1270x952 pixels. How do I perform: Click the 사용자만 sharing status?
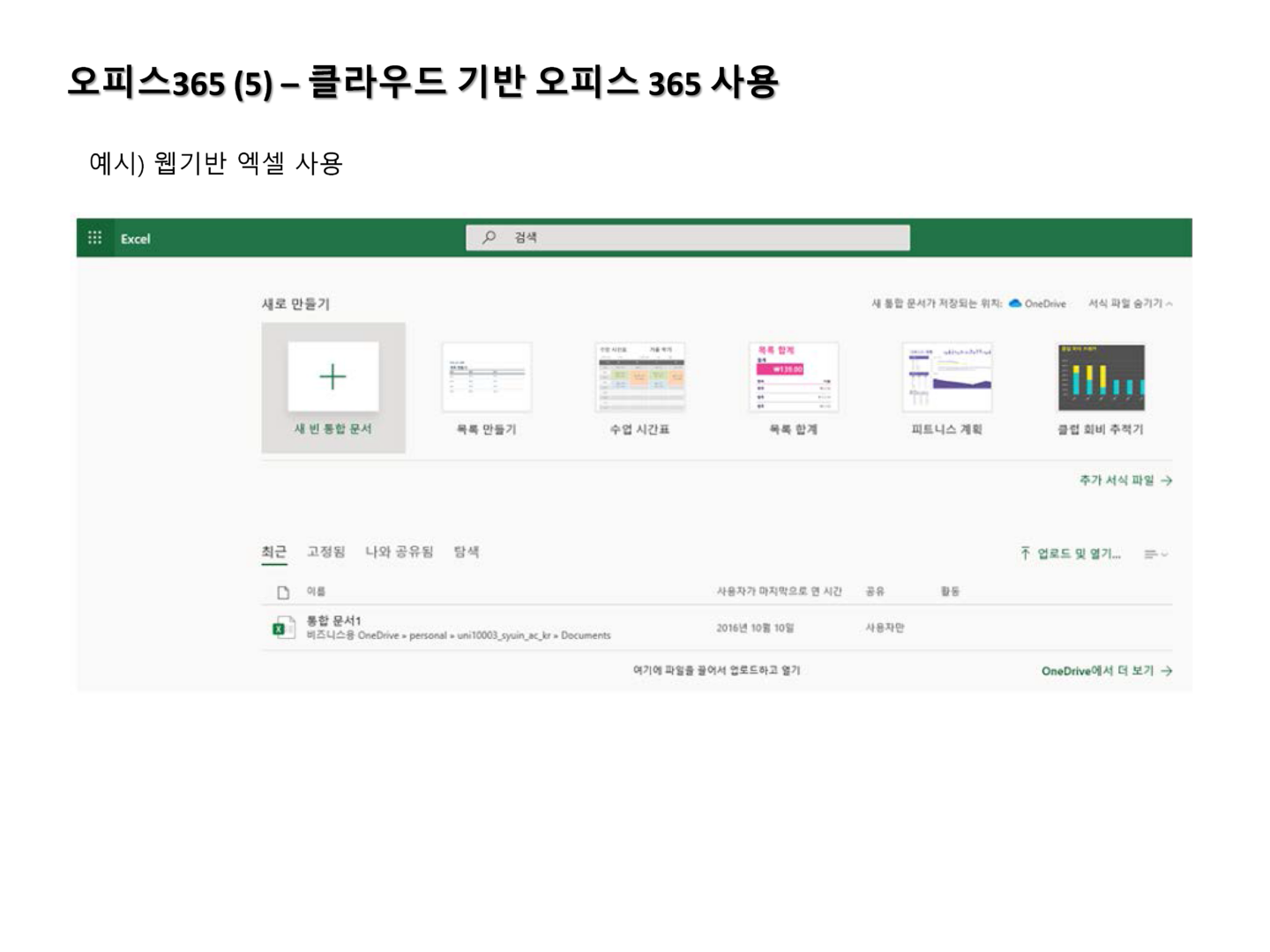tap(885, 628)
